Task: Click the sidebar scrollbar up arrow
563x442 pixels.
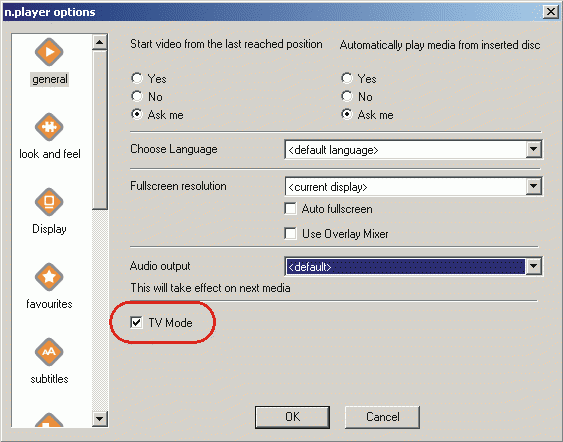Action: [x=99, y=42]
